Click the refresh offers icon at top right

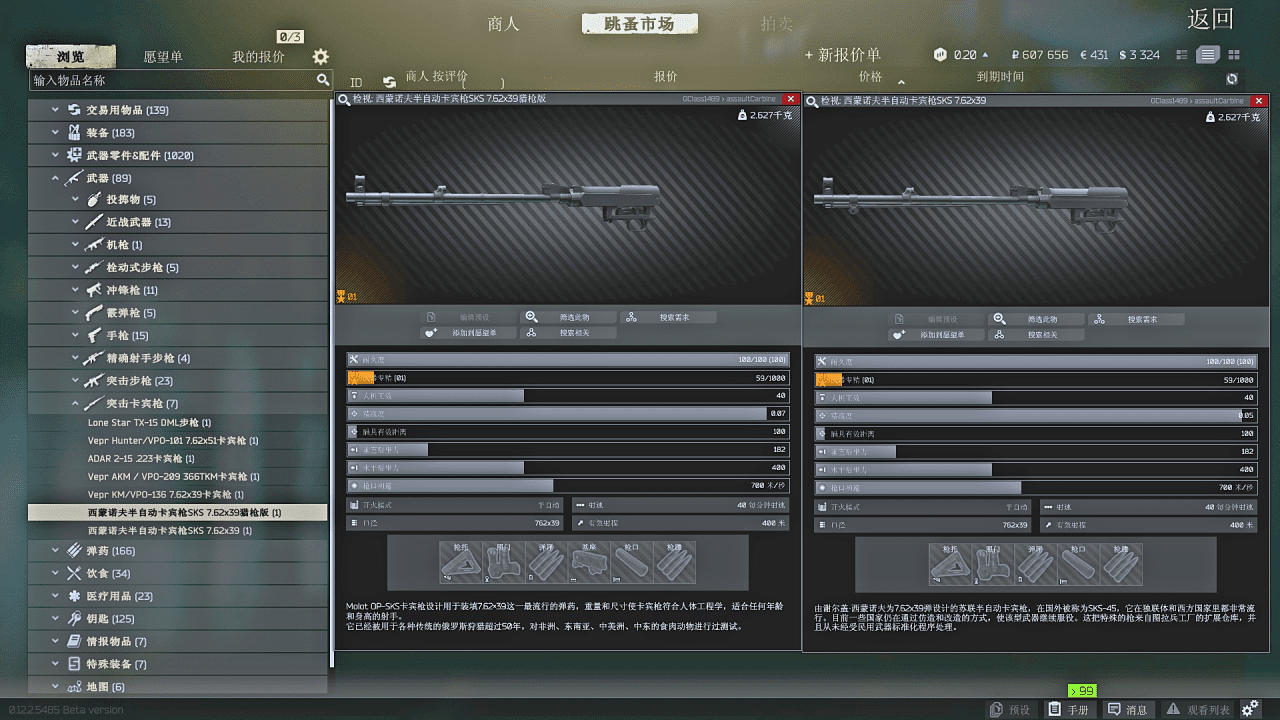tap(1231, 78)
